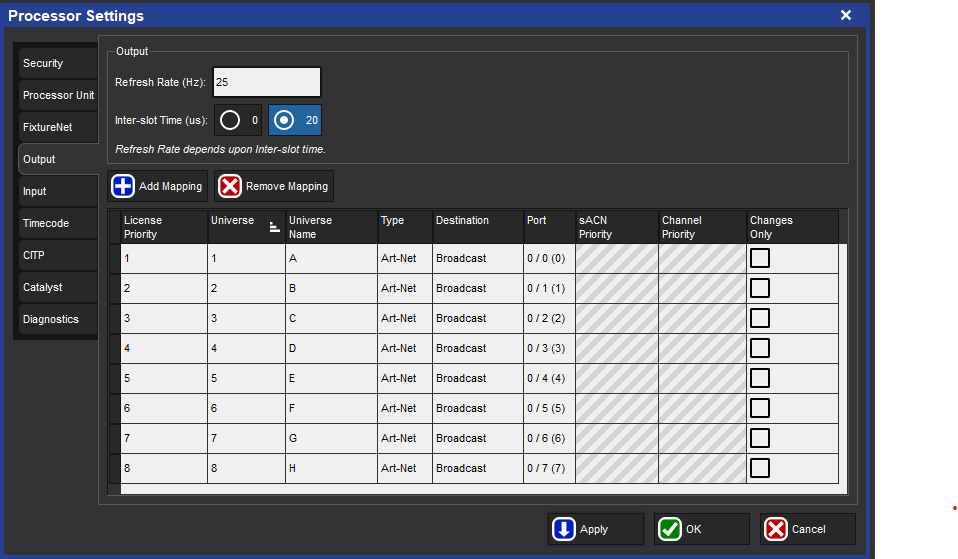Click the Universe column sort indicator
Image resolution: width=958 pixels, height=559 pixels.
pos(274,227)
